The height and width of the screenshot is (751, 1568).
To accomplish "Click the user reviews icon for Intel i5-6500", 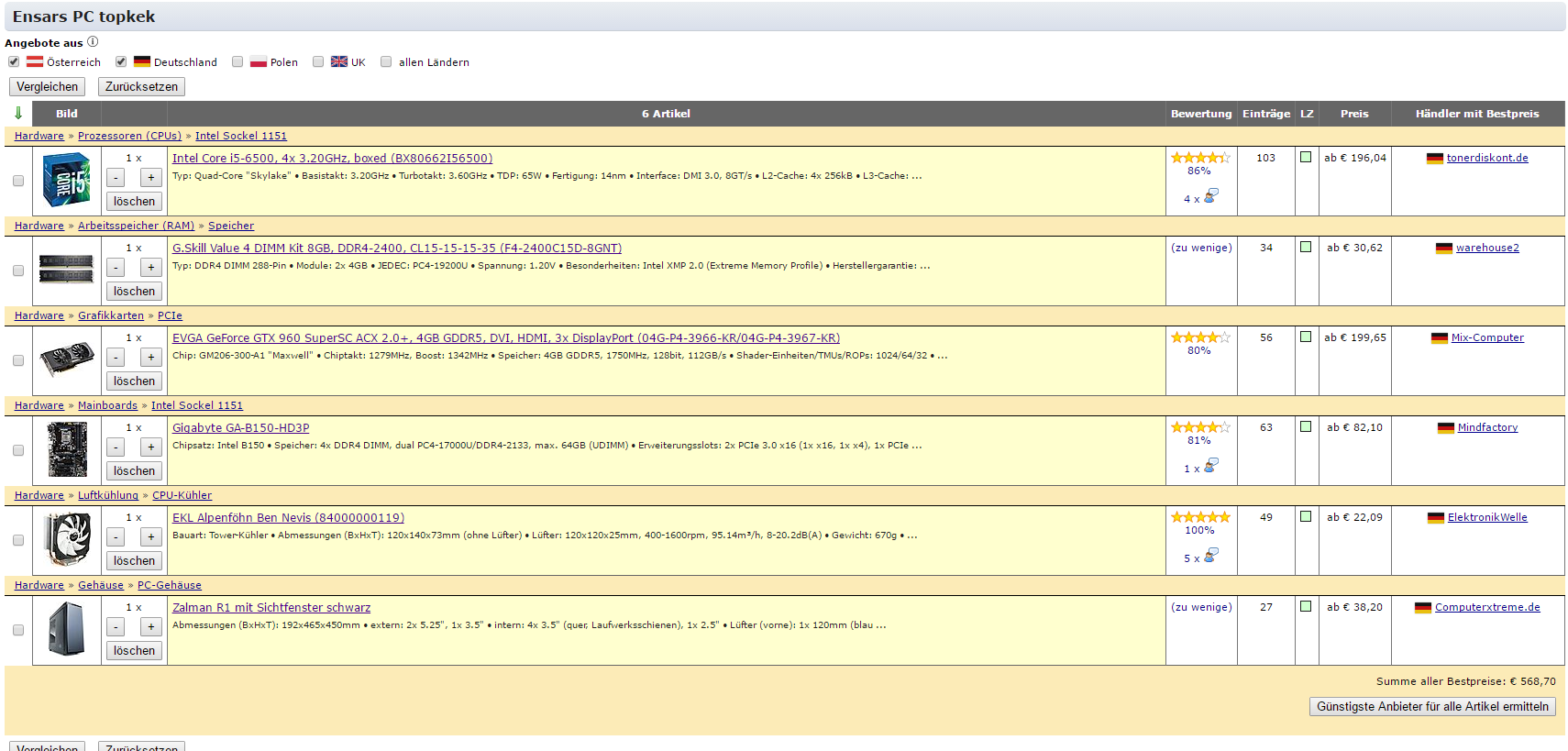I will (1210, 196).
